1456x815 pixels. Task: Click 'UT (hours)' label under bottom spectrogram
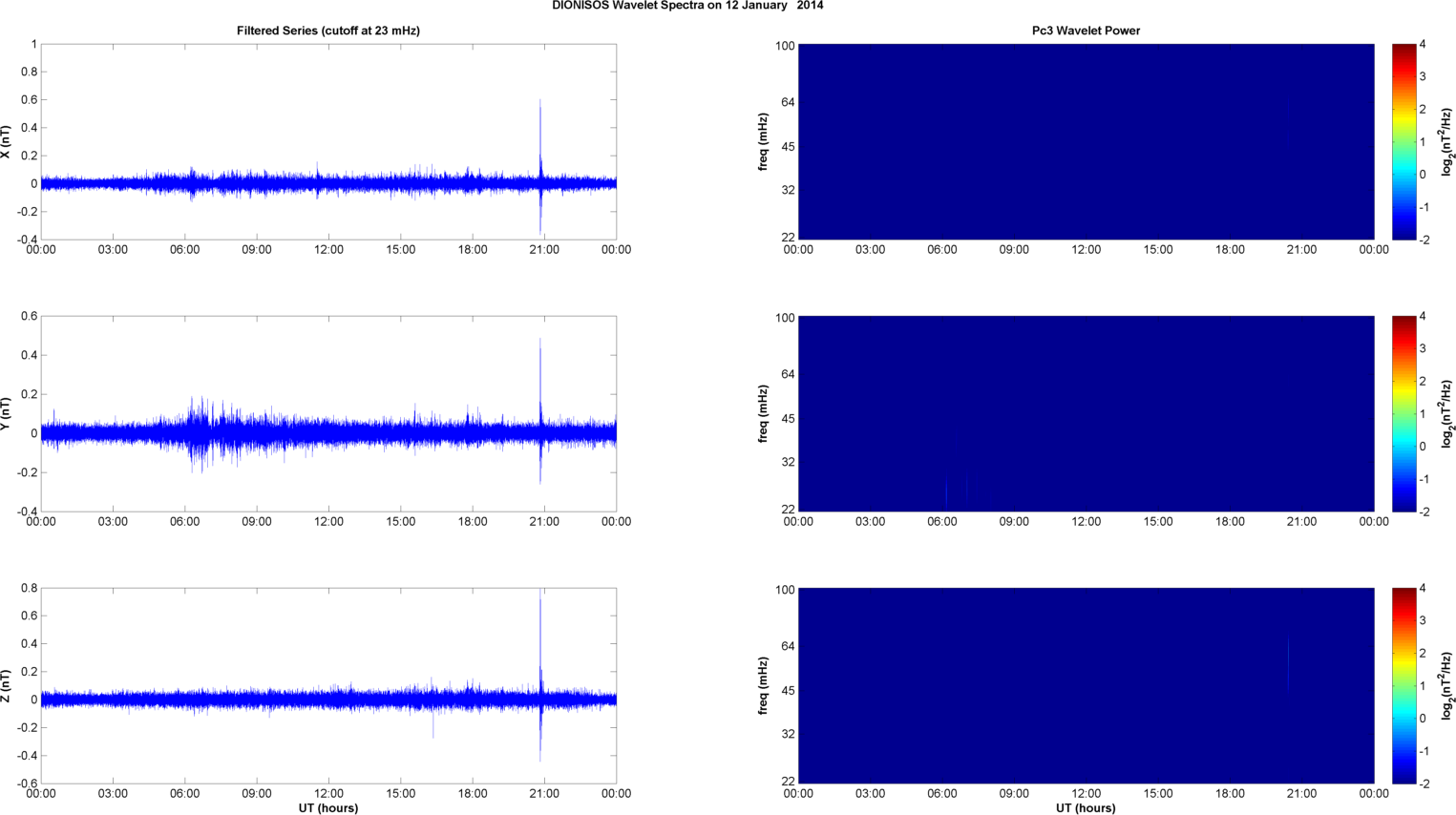pyautogui.click(x=1086, y=807)
